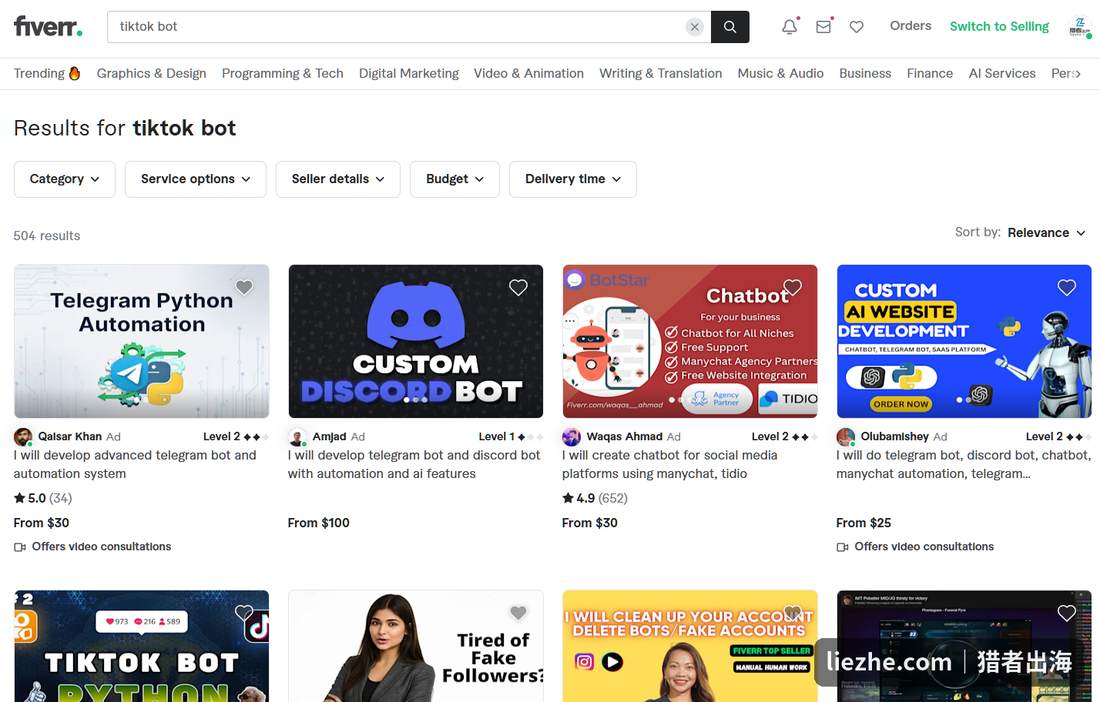Screen dimensions: 1100x702
Task: Open Custom AI Website Development thumbnail
Action: 964,341
